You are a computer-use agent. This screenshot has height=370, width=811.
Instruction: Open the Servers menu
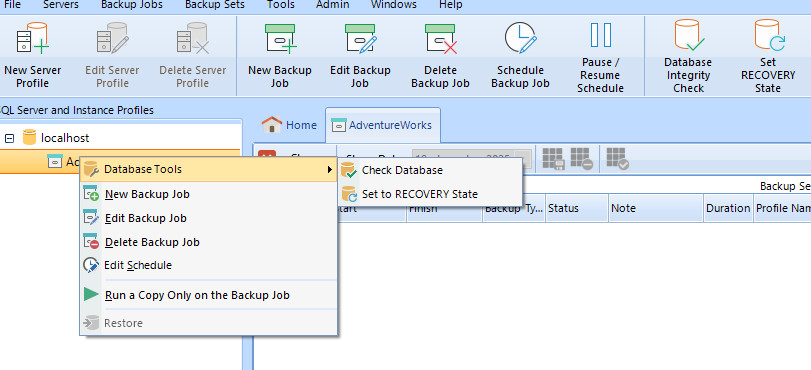coord(61,5)
